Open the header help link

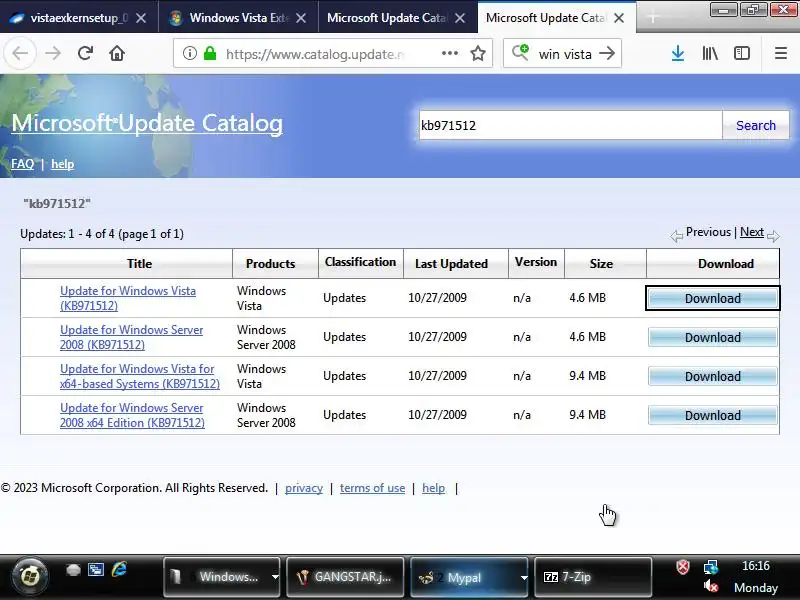point(62,164)
